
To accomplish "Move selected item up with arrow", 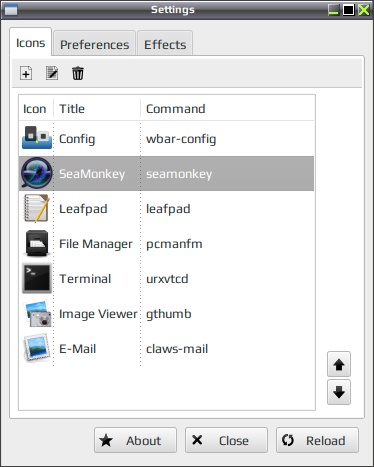I will (339, 364).
